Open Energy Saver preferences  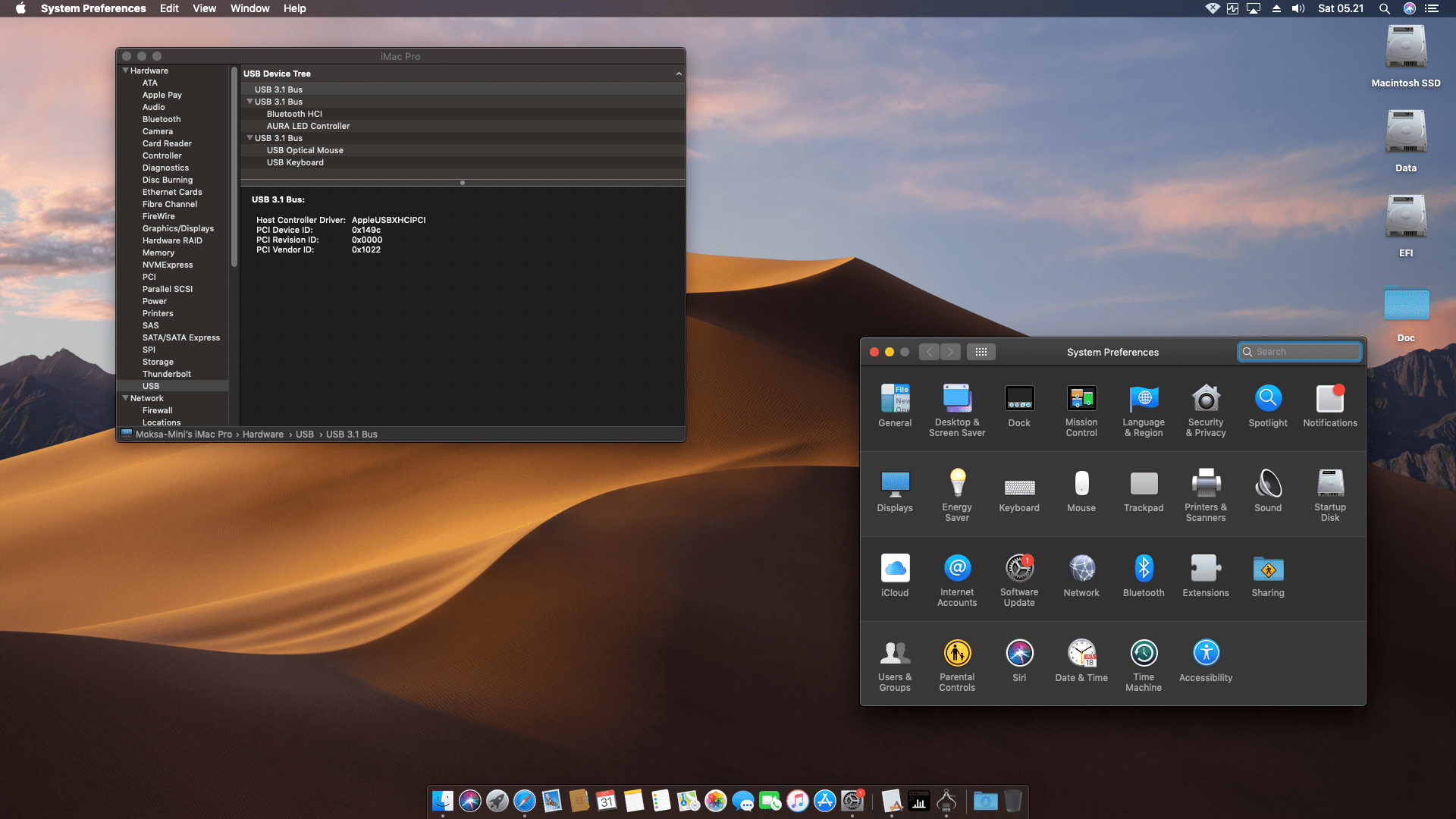tap(957, 495)
